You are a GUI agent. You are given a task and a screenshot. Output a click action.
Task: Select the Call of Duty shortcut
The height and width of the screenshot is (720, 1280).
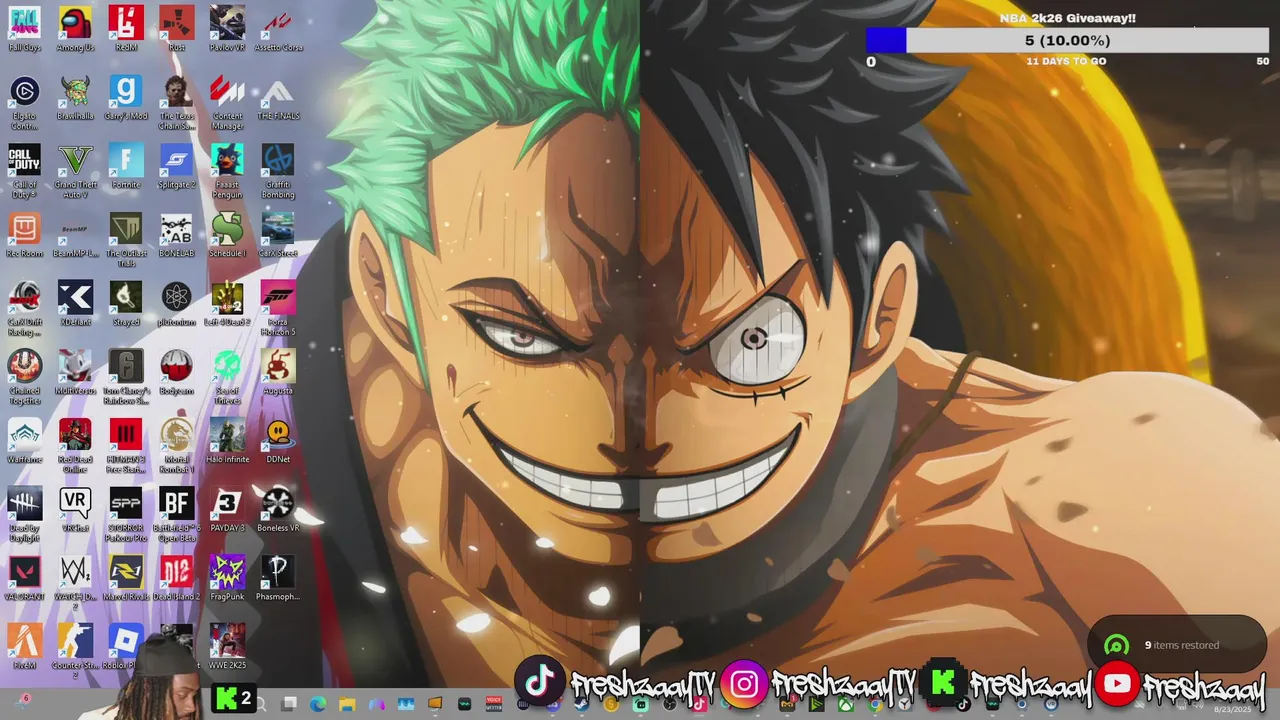pos(24,171)
